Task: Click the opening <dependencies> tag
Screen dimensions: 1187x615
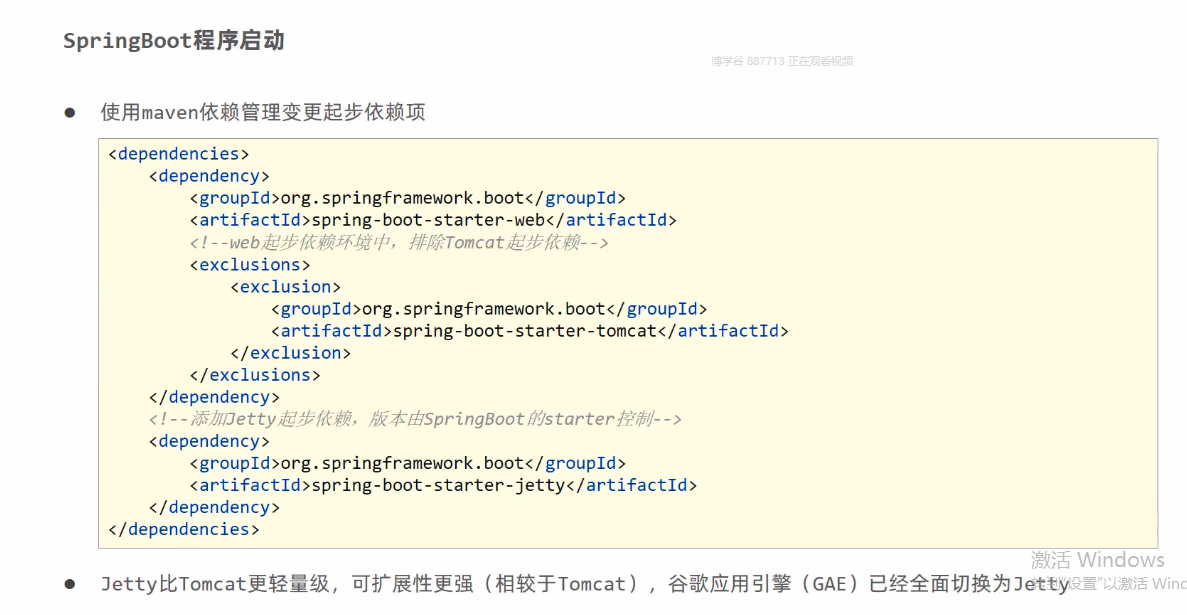Action: click(178, 154)
